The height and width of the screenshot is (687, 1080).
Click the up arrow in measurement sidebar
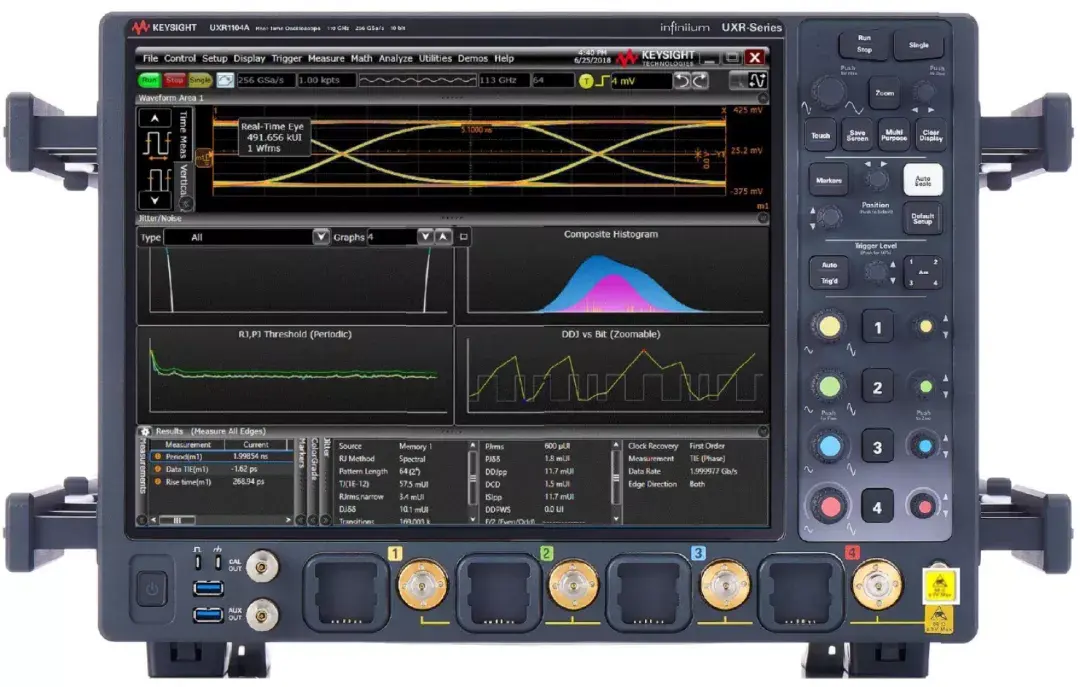point(155,119)
